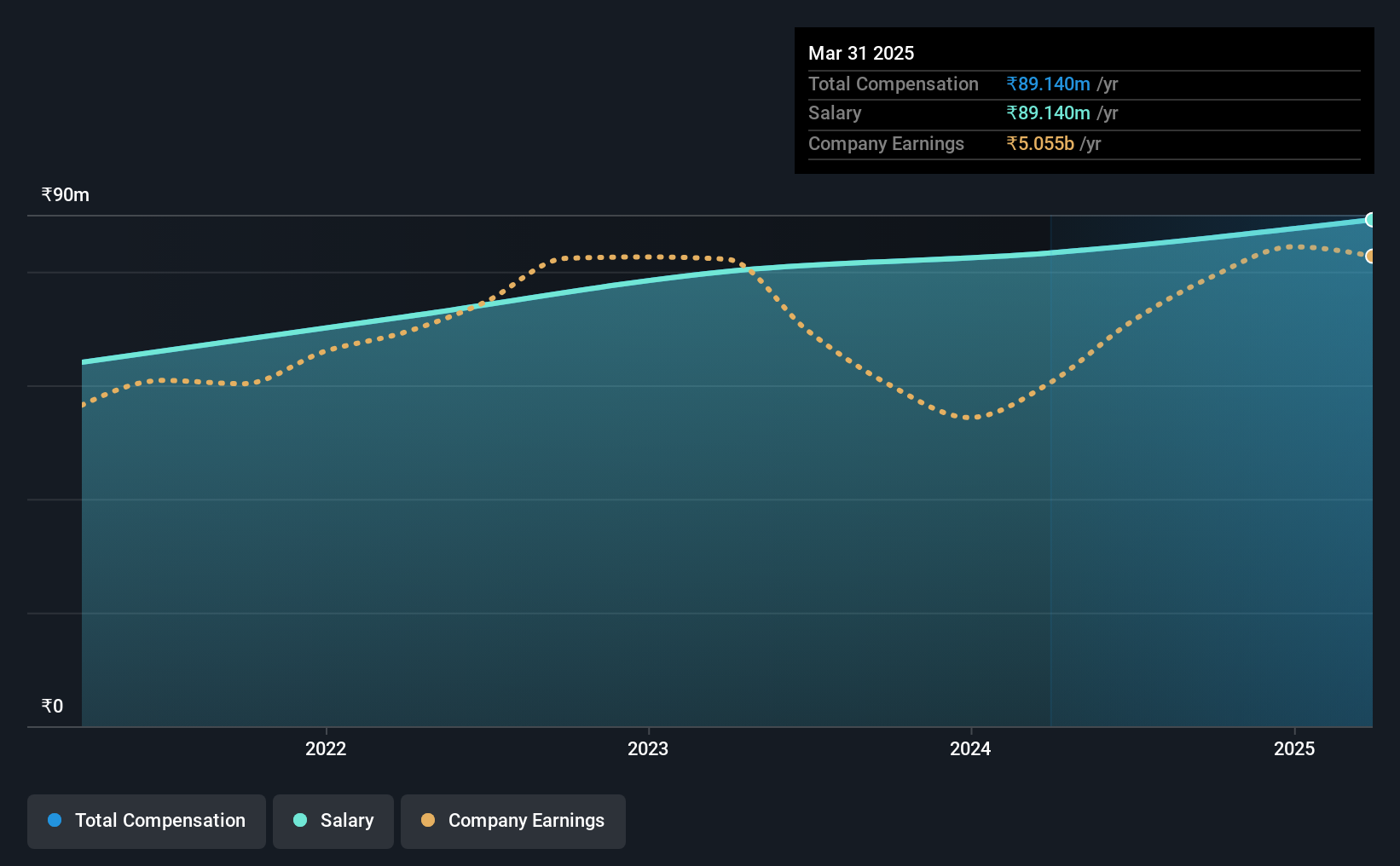This screenshot has width=1400, height=866.
Task: Click the Company Earnings label in tooltip
Action: pos(886,143)
